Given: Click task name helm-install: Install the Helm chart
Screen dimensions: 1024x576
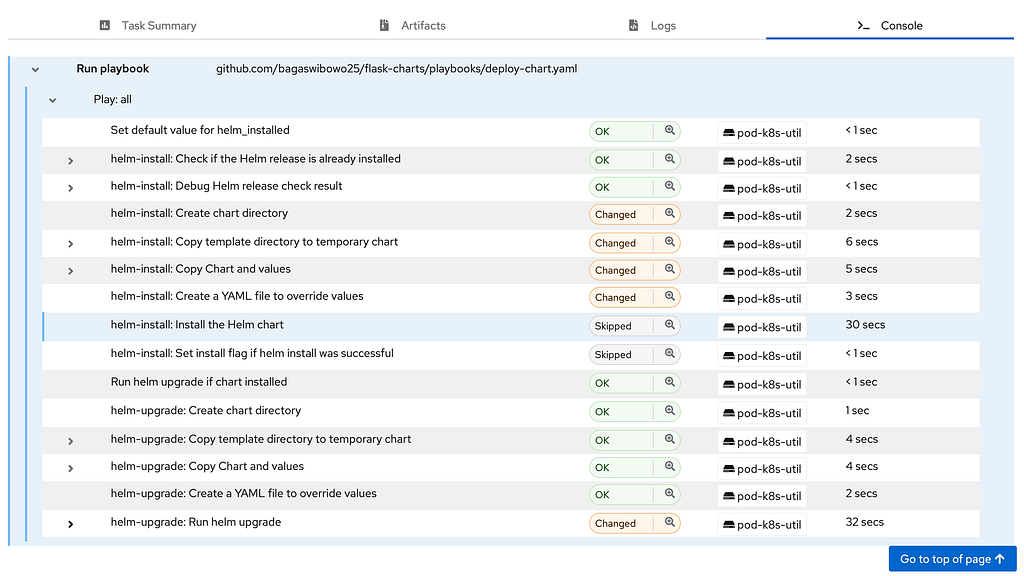Looking at the screenshot, I should click(197, 325).
